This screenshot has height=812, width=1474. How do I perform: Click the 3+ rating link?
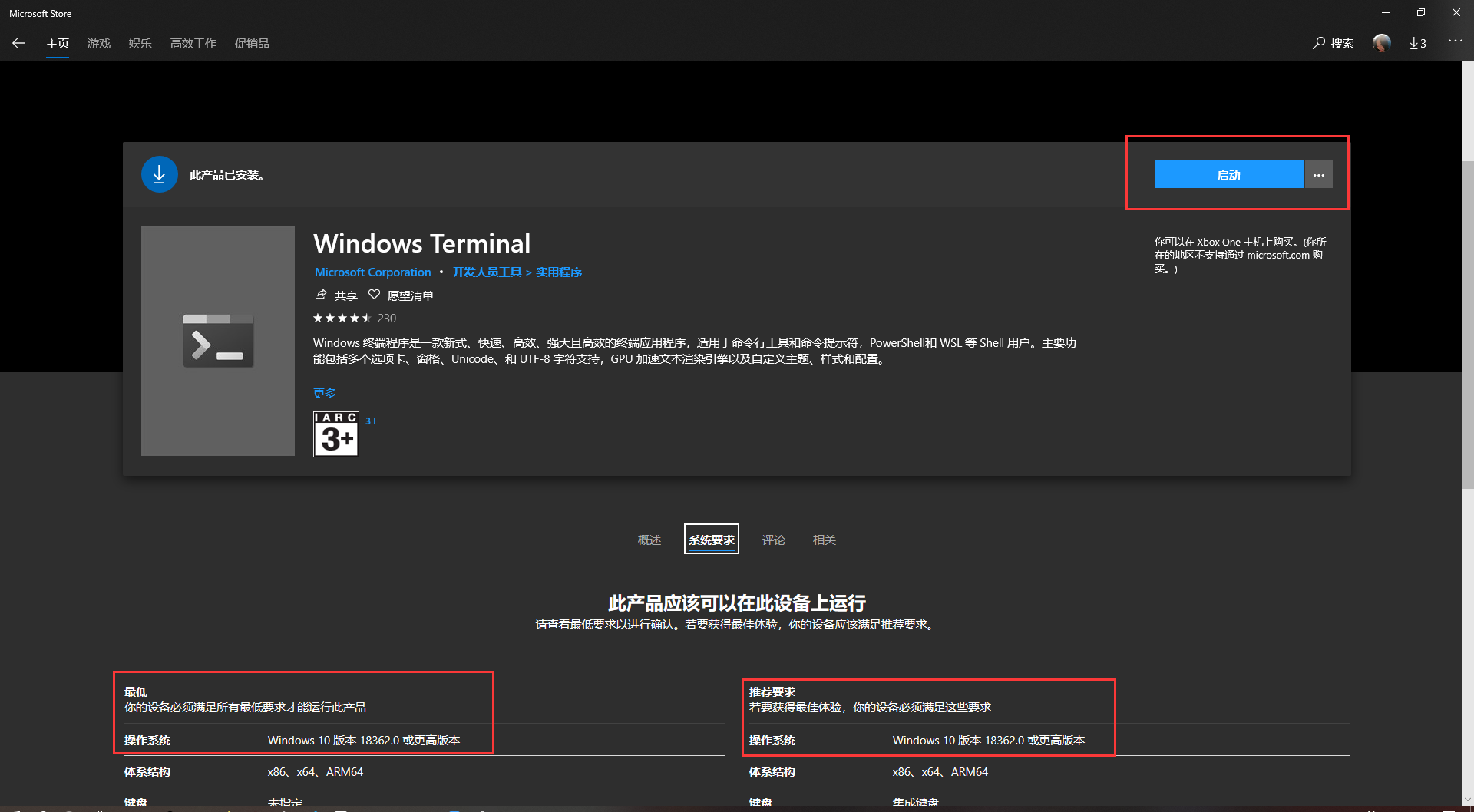pyautogui.click(x=372, y=421)
